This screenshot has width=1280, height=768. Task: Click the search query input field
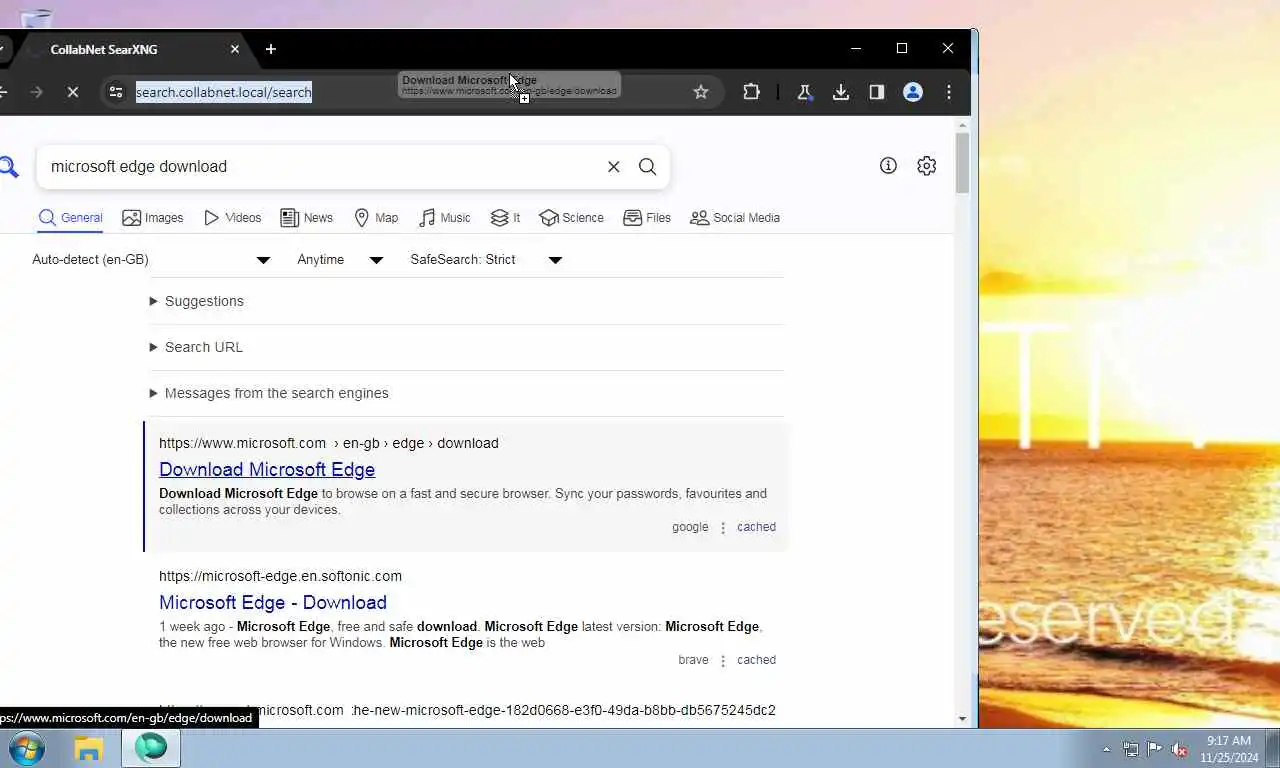[x=320, y=167]
